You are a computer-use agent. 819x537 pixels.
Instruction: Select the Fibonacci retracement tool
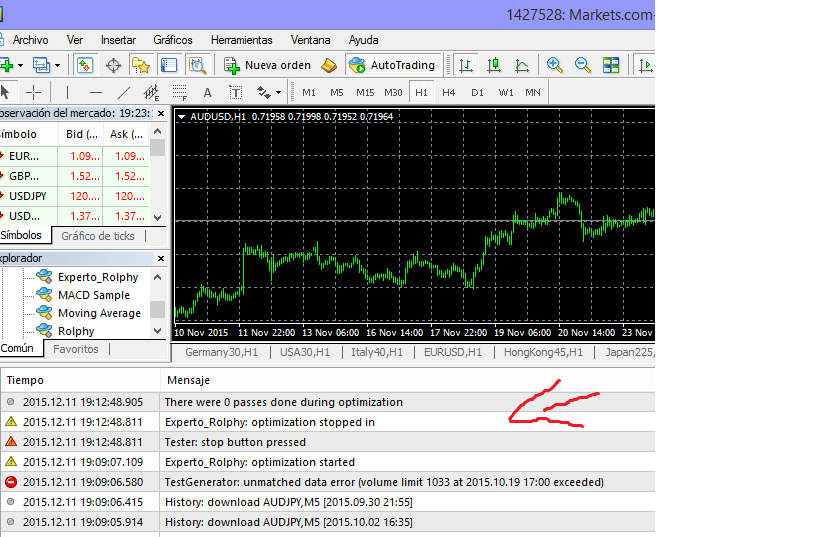[x=180, y=93]
